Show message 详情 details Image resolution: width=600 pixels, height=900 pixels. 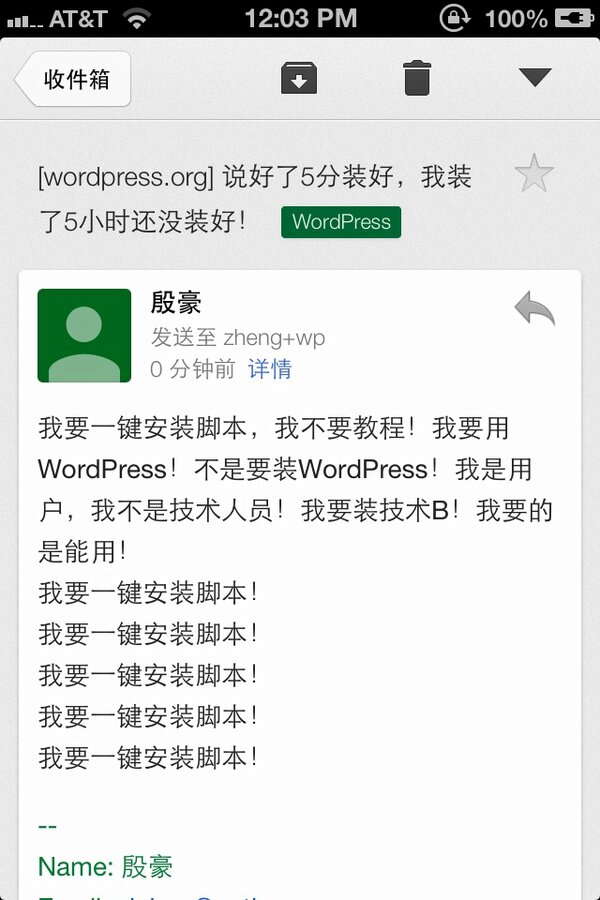click(x=270, y=368)
